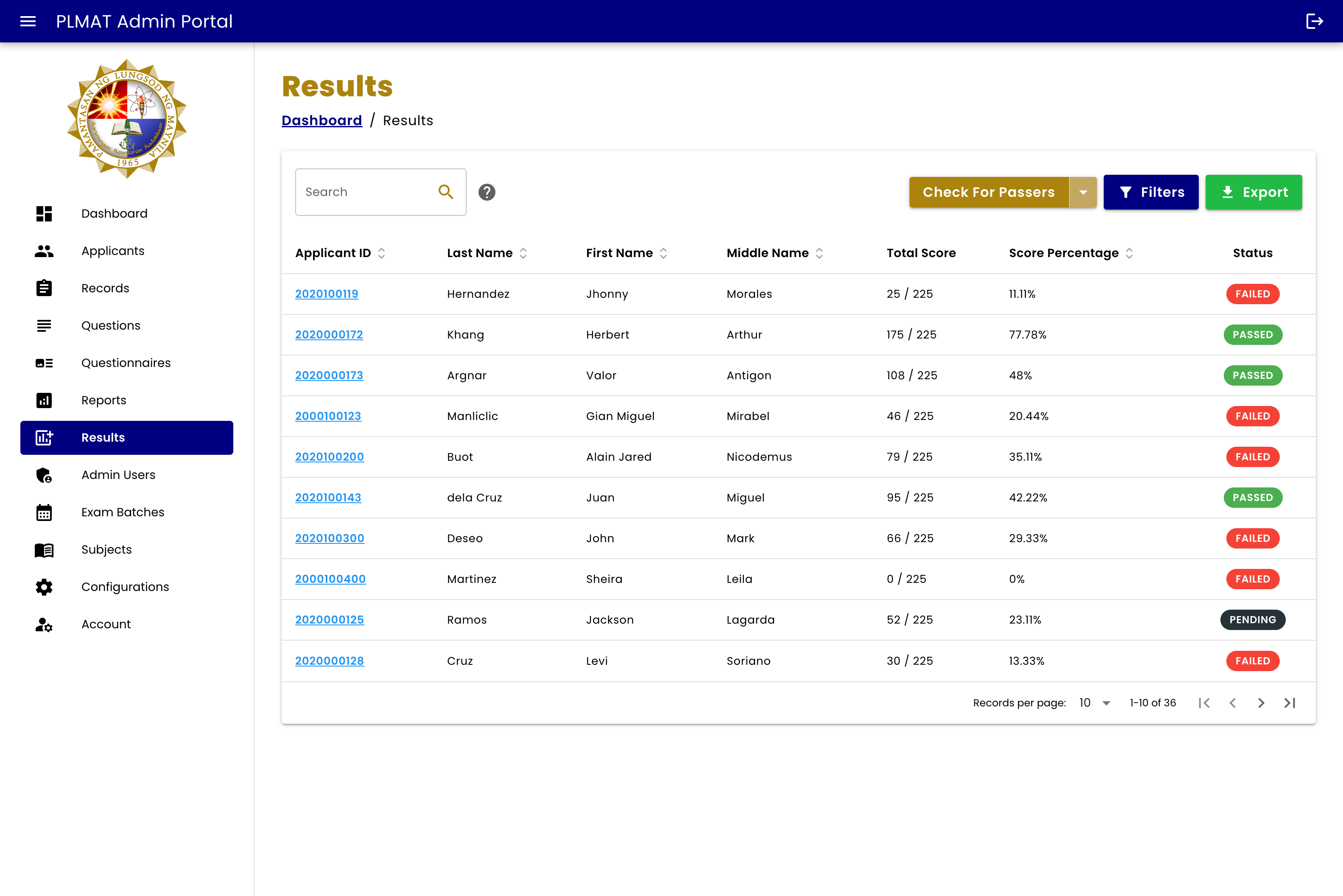Select Admin Users in sidebar menu
The width and height of the screenshot is (1343, 896).
118,475
